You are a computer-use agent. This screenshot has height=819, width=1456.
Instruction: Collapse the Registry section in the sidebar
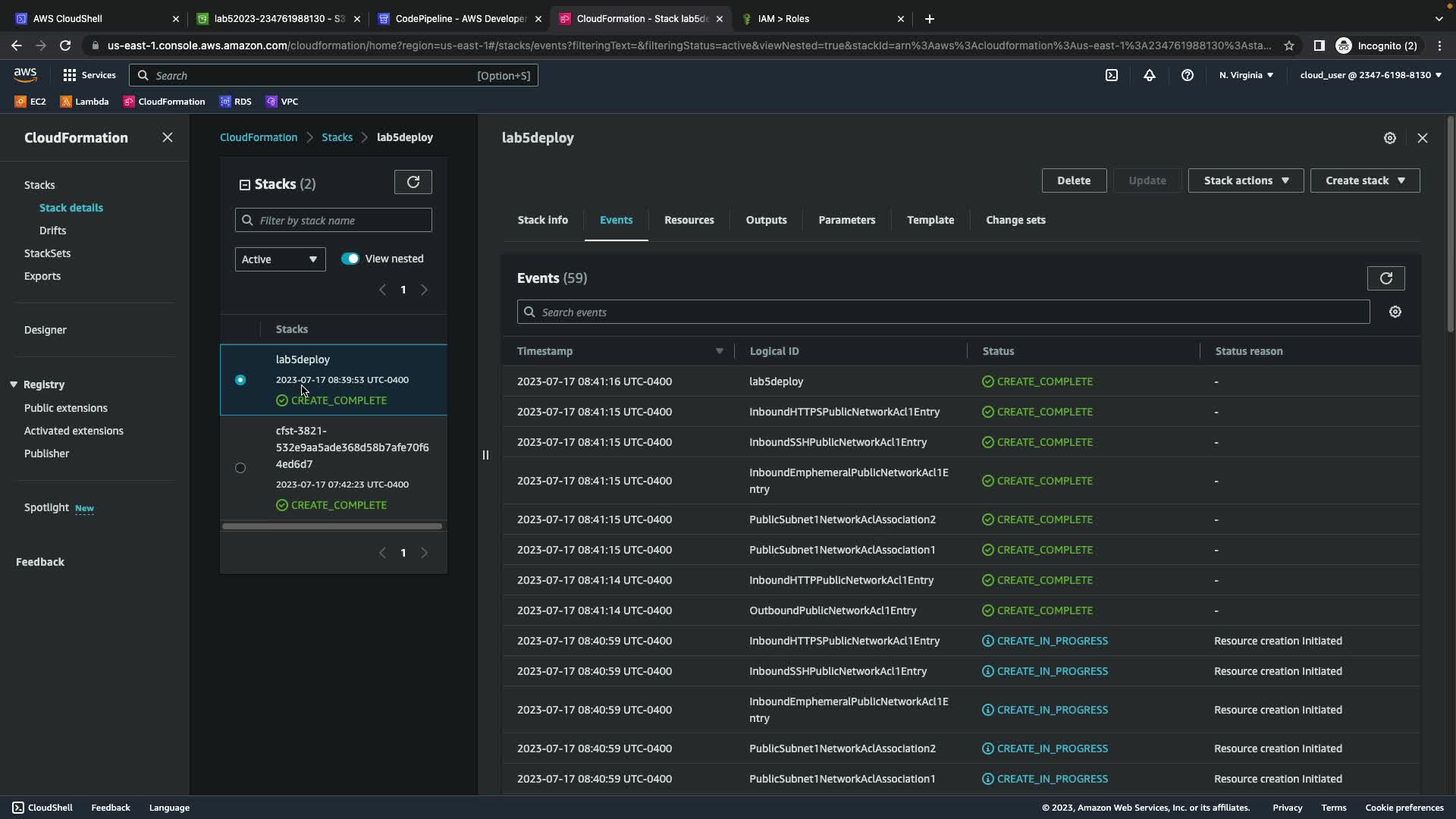click(14, 384)
